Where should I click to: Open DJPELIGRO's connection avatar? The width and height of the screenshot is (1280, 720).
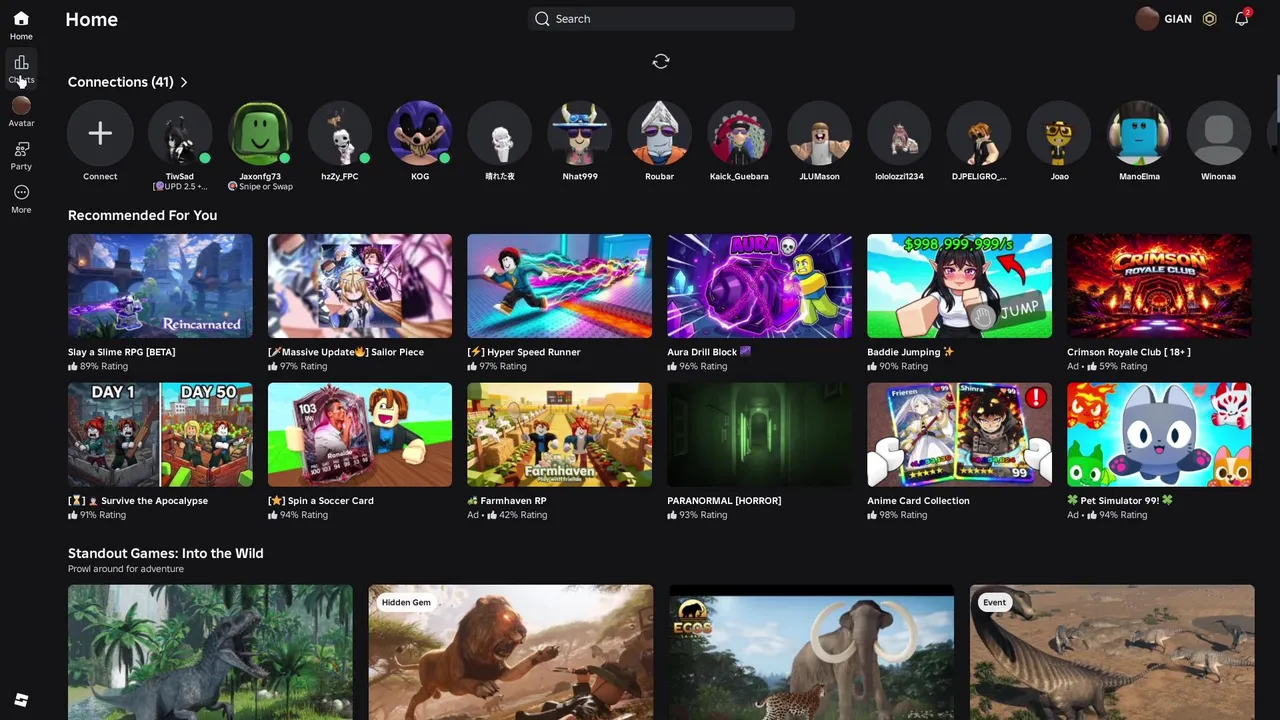click(x=980, y=133)
